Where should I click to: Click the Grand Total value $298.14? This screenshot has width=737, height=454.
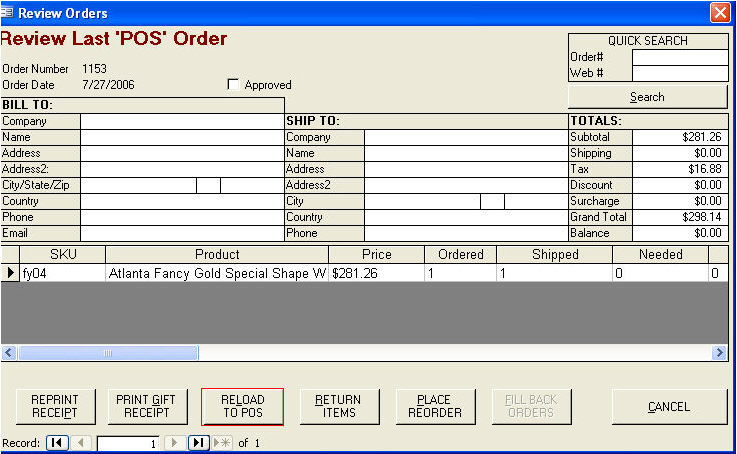point(680,217)
